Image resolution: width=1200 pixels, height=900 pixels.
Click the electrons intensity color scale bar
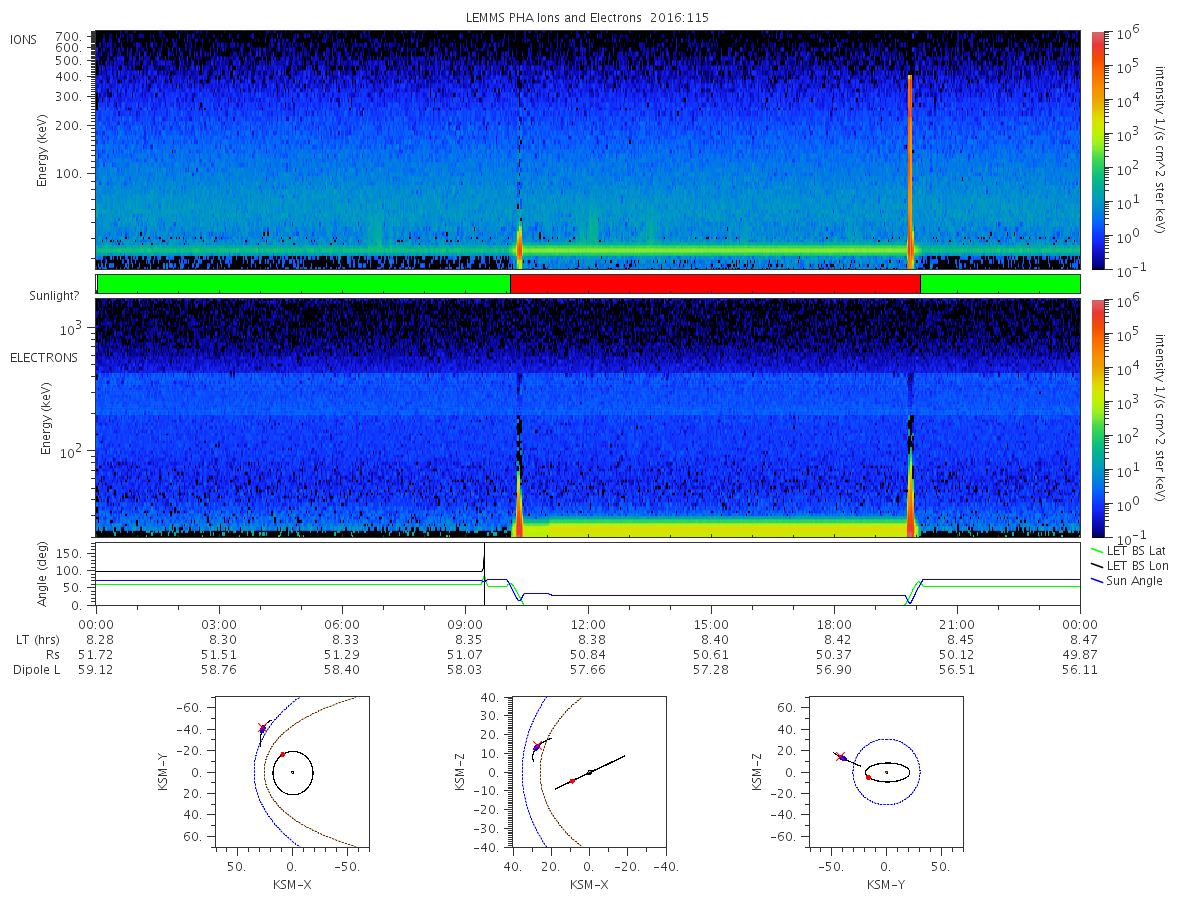tap(1098, 418)
